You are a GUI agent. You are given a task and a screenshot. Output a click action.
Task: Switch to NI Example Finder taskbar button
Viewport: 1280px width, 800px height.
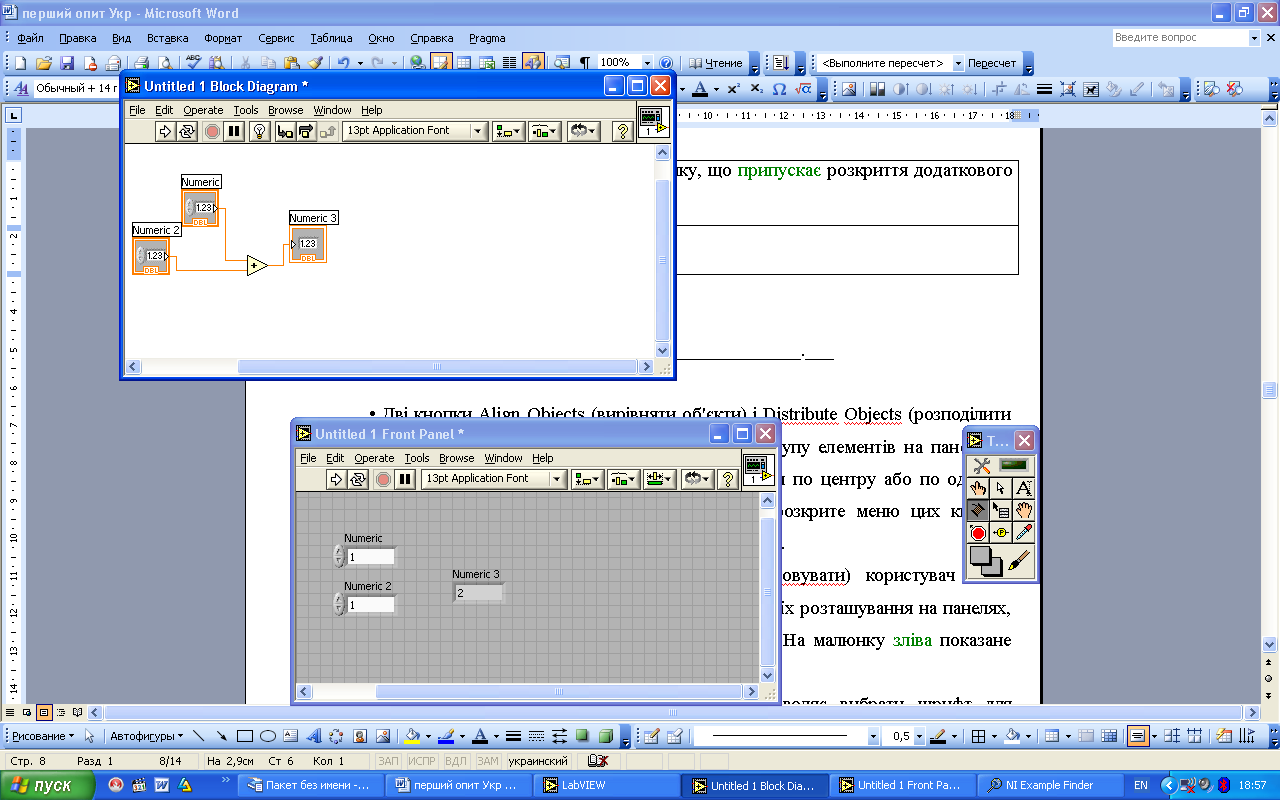pos(1048,785)
